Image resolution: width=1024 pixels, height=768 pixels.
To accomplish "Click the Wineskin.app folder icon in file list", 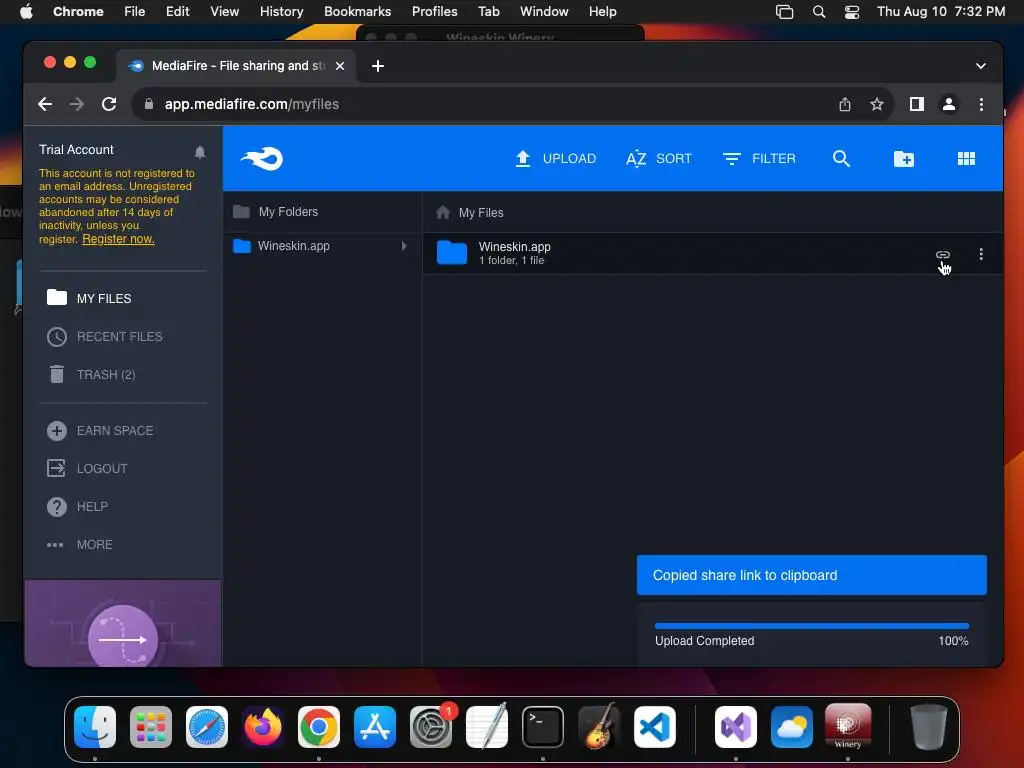I will coord(452,253).
